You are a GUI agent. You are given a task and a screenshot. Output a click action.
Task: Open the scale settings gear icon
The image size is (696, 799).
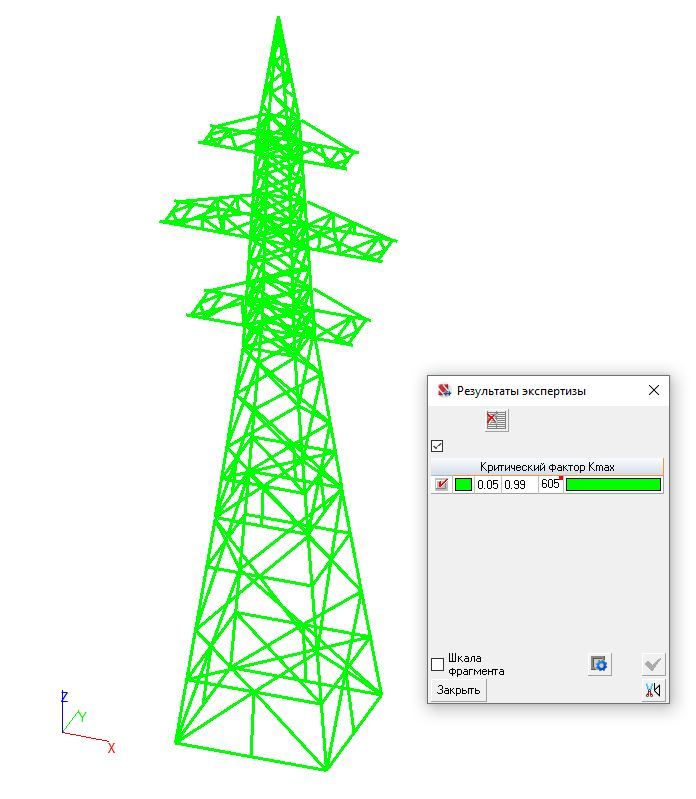(599, 664)
